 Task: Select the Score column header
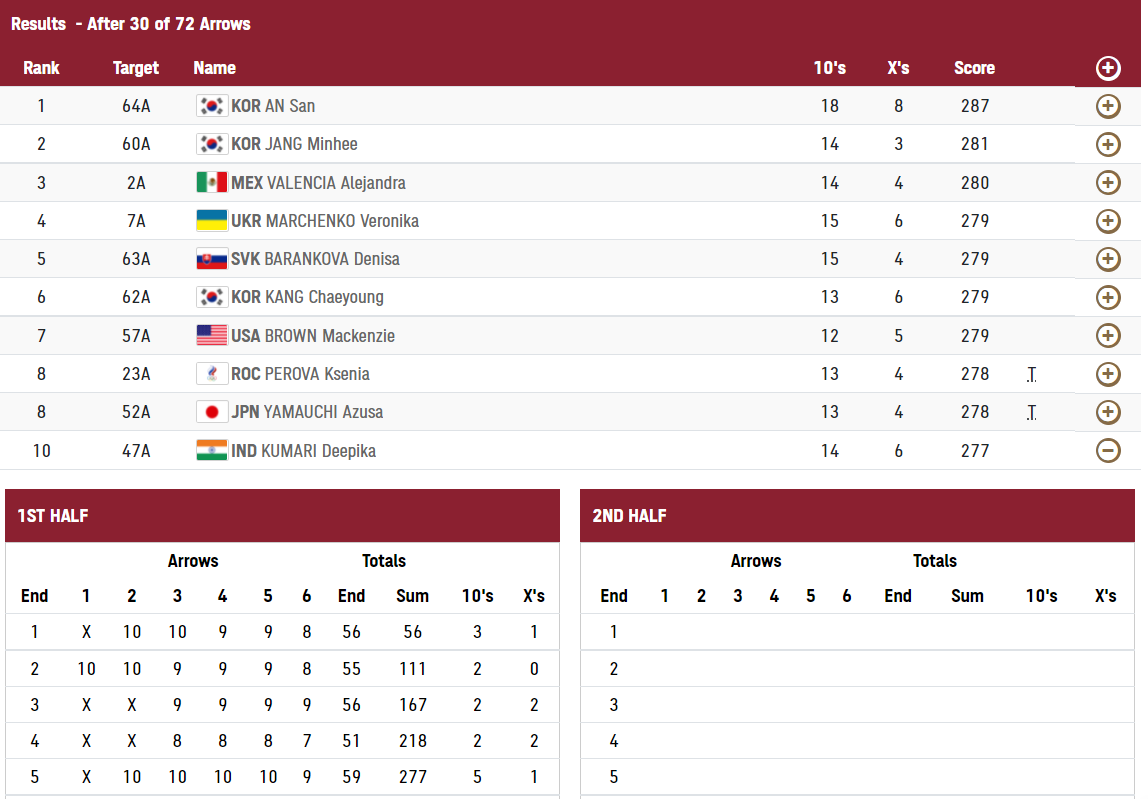974,68
